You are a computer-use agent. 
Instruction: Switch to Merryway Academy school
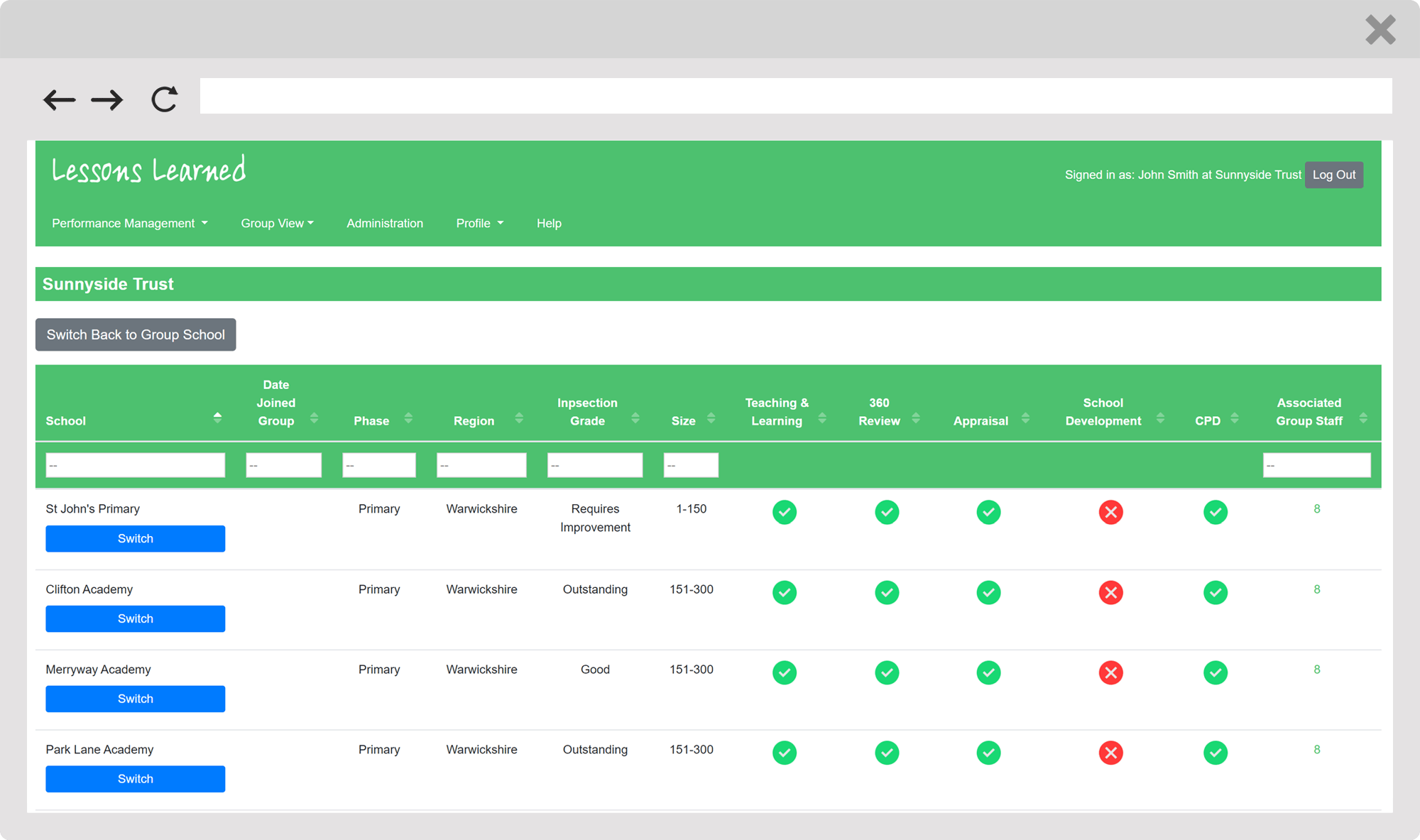[136, 699]
